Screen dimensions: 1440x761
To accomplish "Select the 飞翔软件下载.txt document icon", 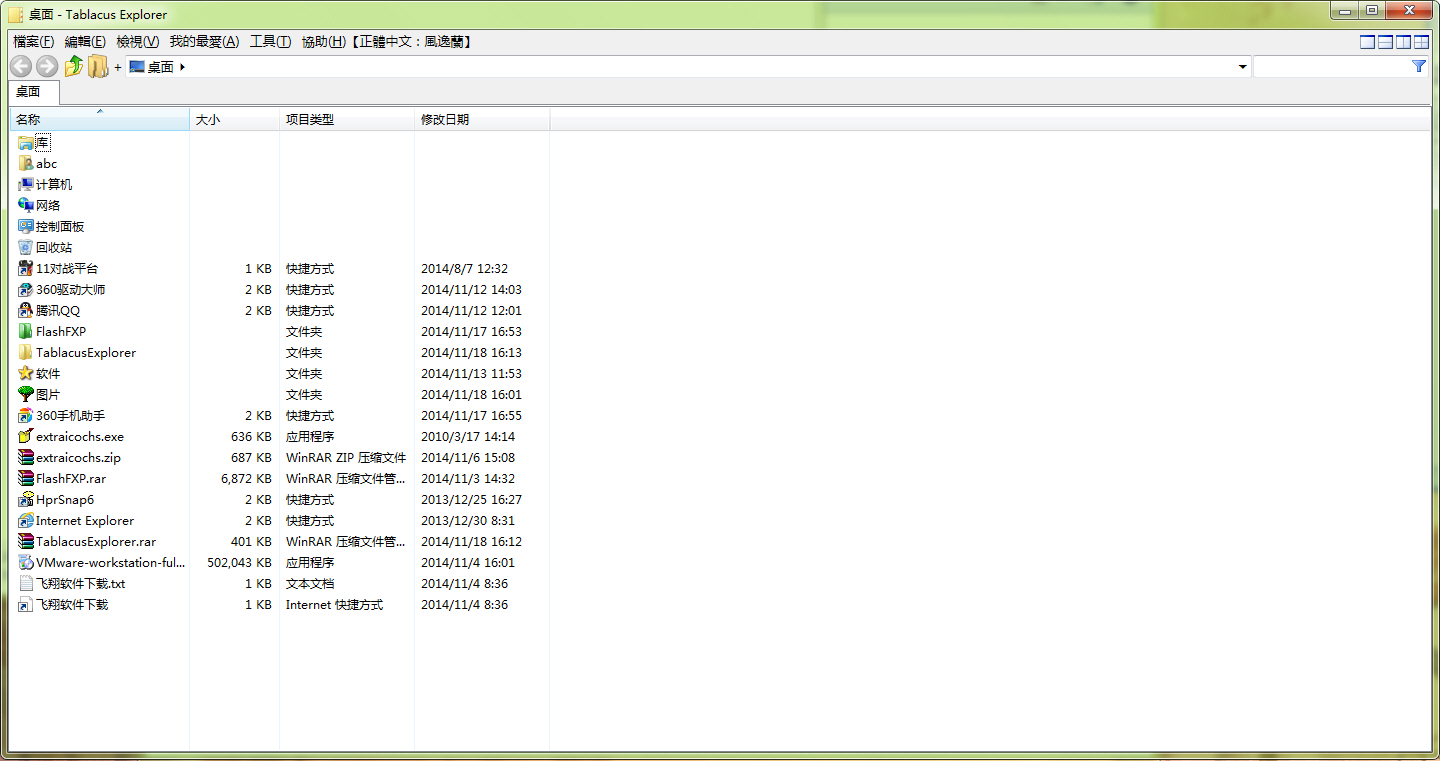I will pos(26,583).
